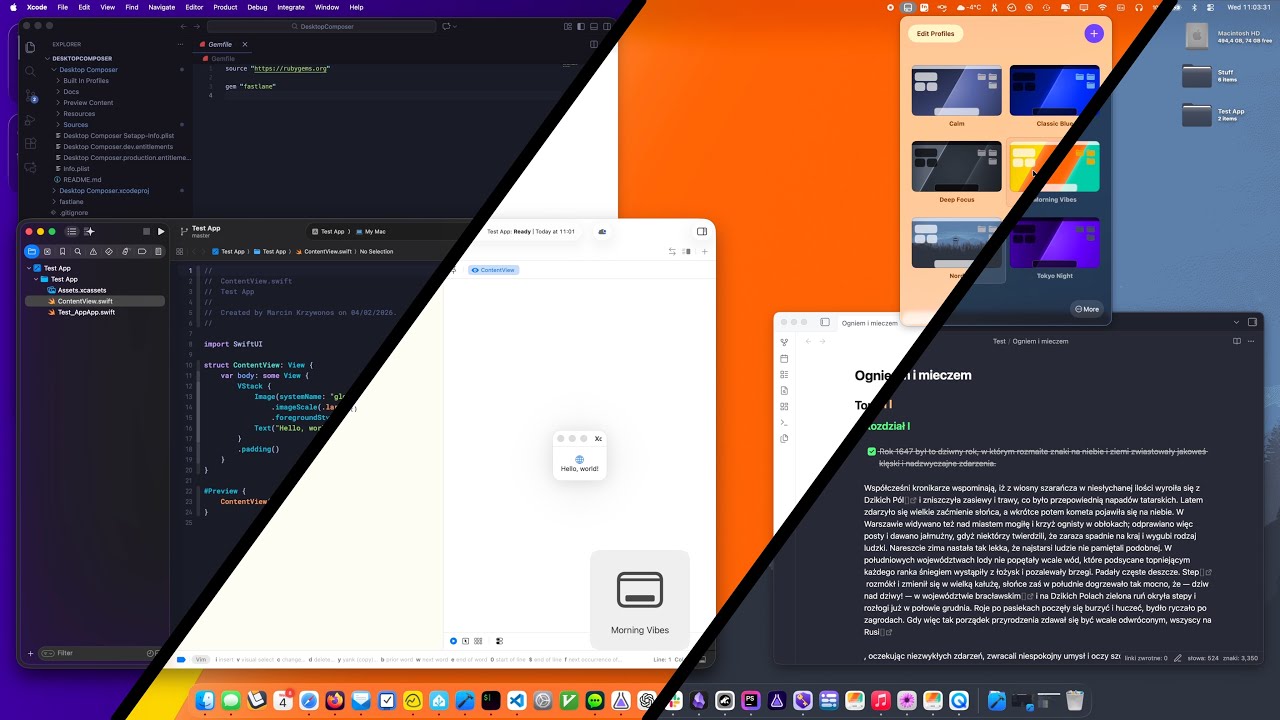Screen dimensions: 1280x720
Task: Select the Calm profile thumbnail
Action: click(x=956, y=91)
